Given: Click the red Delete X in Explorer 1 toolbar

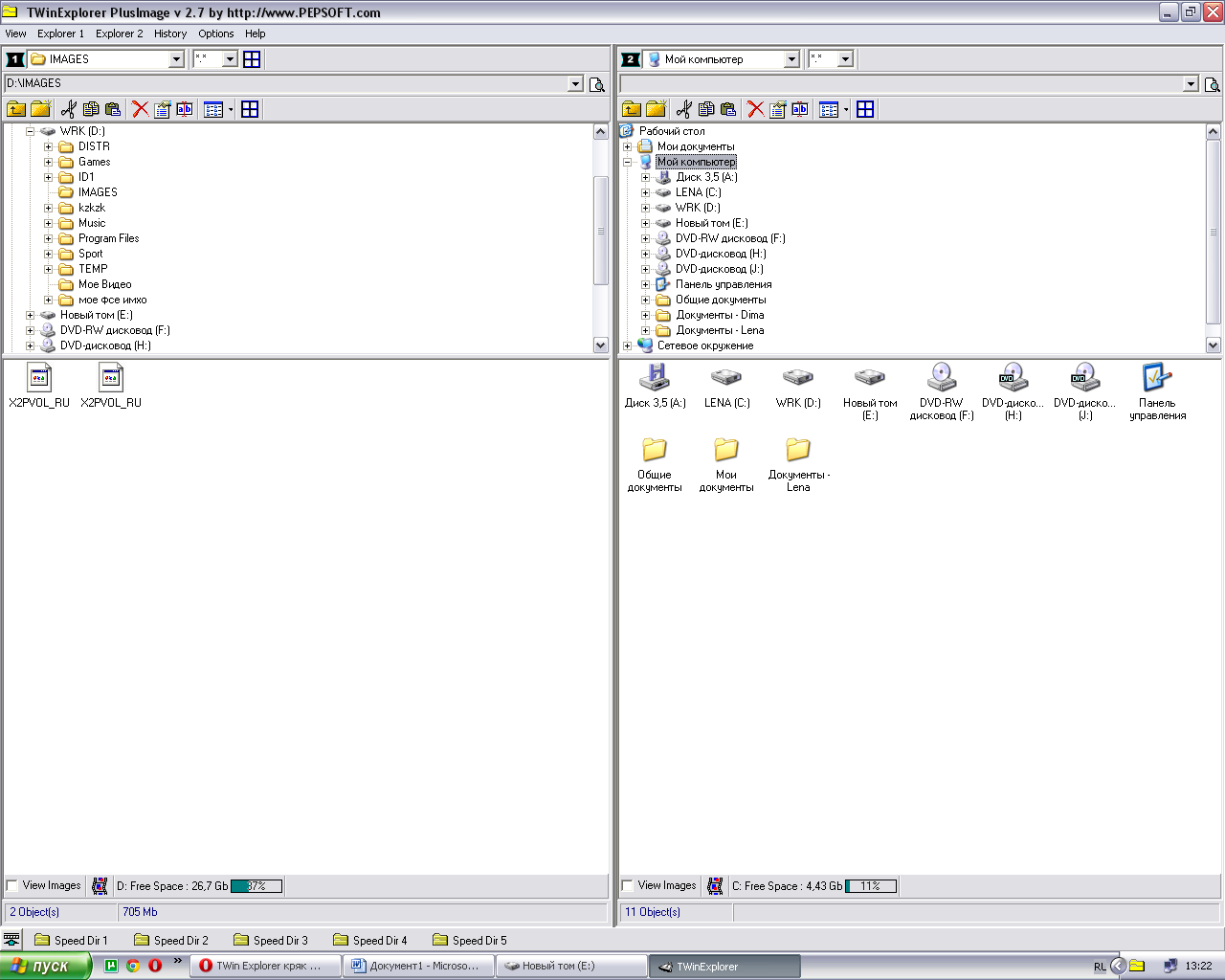Looking at the screenshot, I should [x=140, y=109].
